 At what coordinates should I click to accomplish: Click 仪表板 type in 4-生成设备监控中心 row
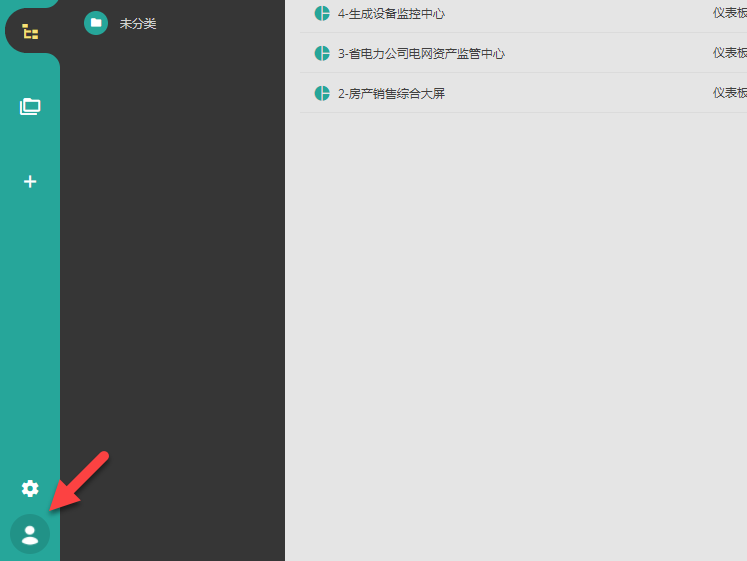(730, 13)
